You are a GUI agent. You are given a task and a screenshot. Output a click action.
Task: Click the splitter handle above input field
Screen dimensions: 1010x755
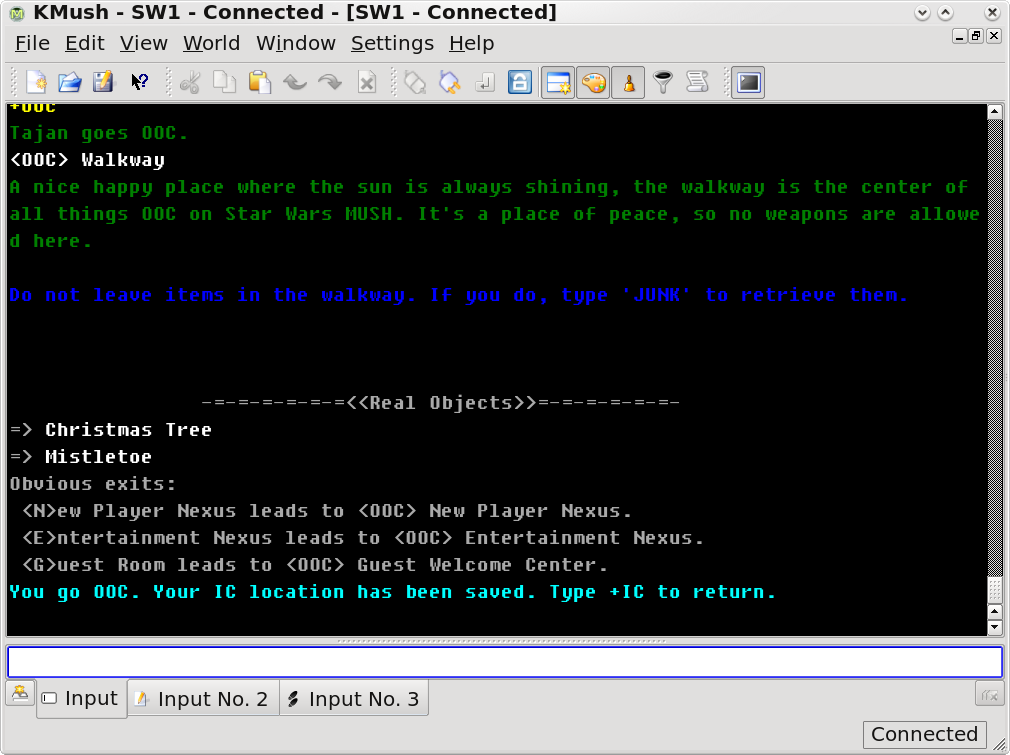(501, 641)
